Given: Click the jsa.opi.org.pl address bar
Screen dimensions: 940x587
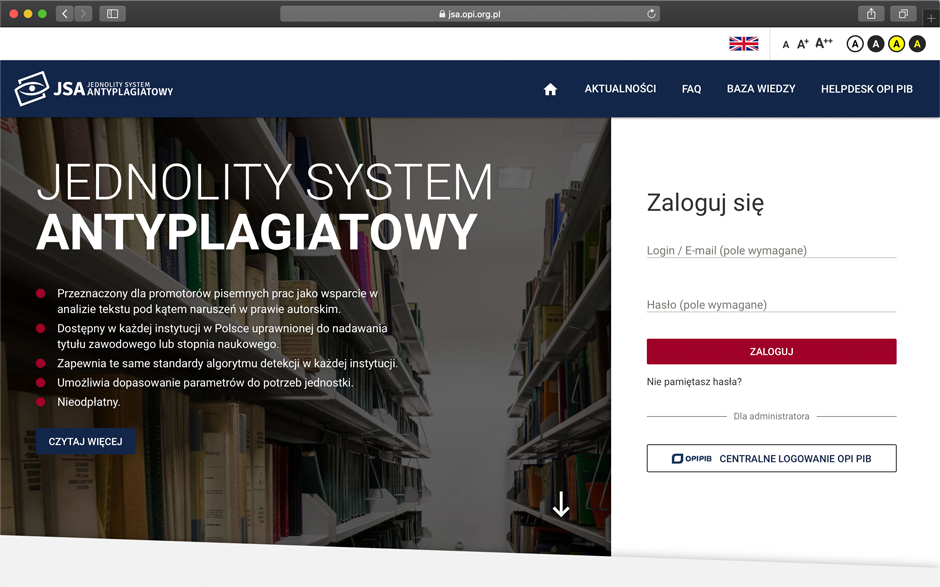Looking at the screenshot, I should click(470, 14).
